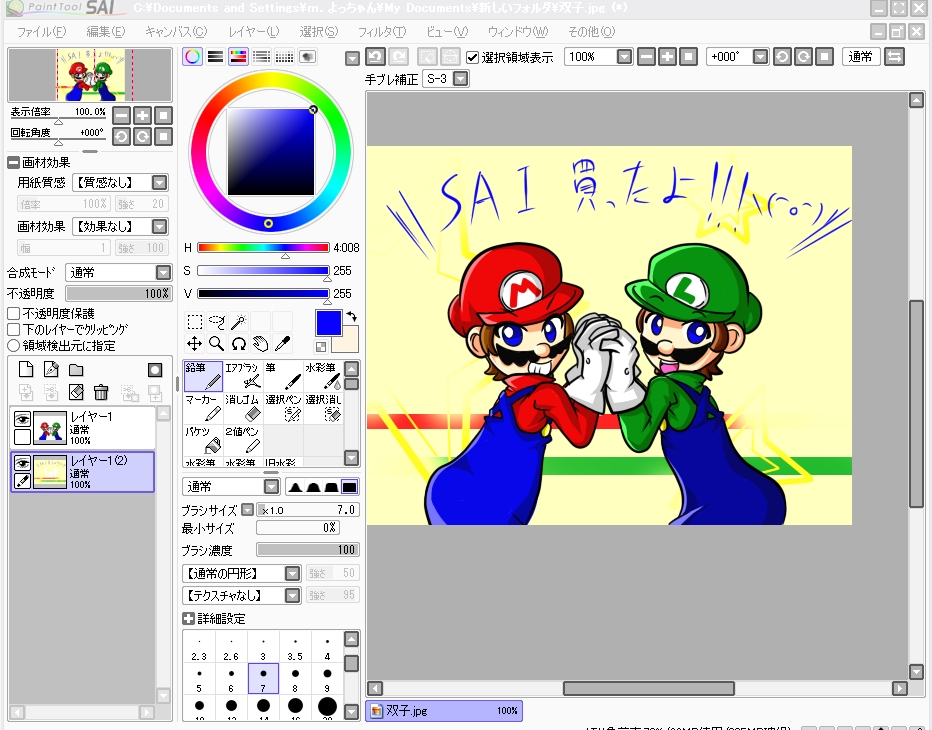Select the Watercolor (水彩筆) tool
This screenshot has height=730, width=932.
pos(323,376)
